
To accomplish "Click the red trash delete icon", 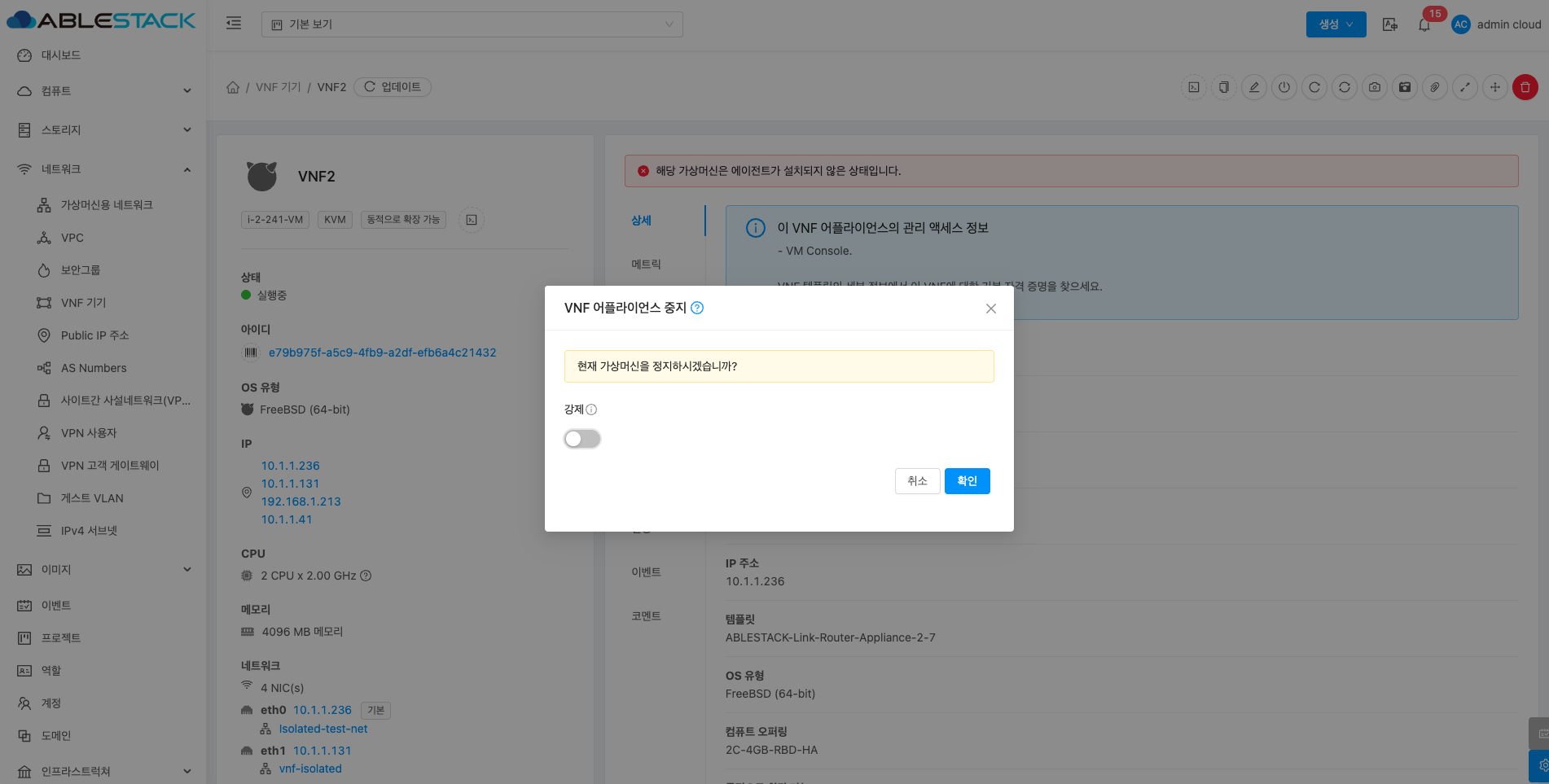I will click(1525, 87).
